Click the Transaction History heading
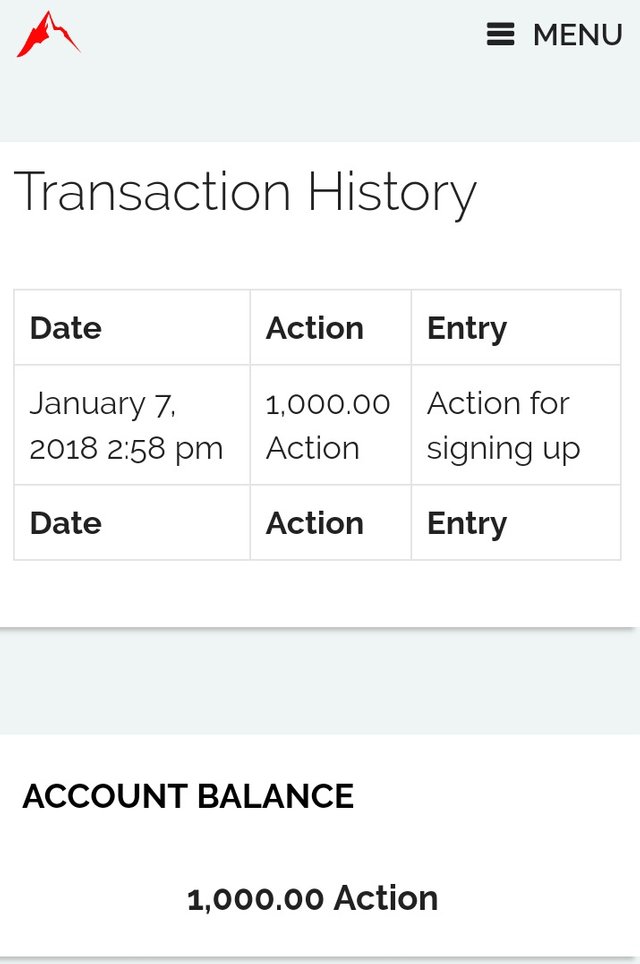Viewport: 640px width, 964px height. click(x=245, y=192)
